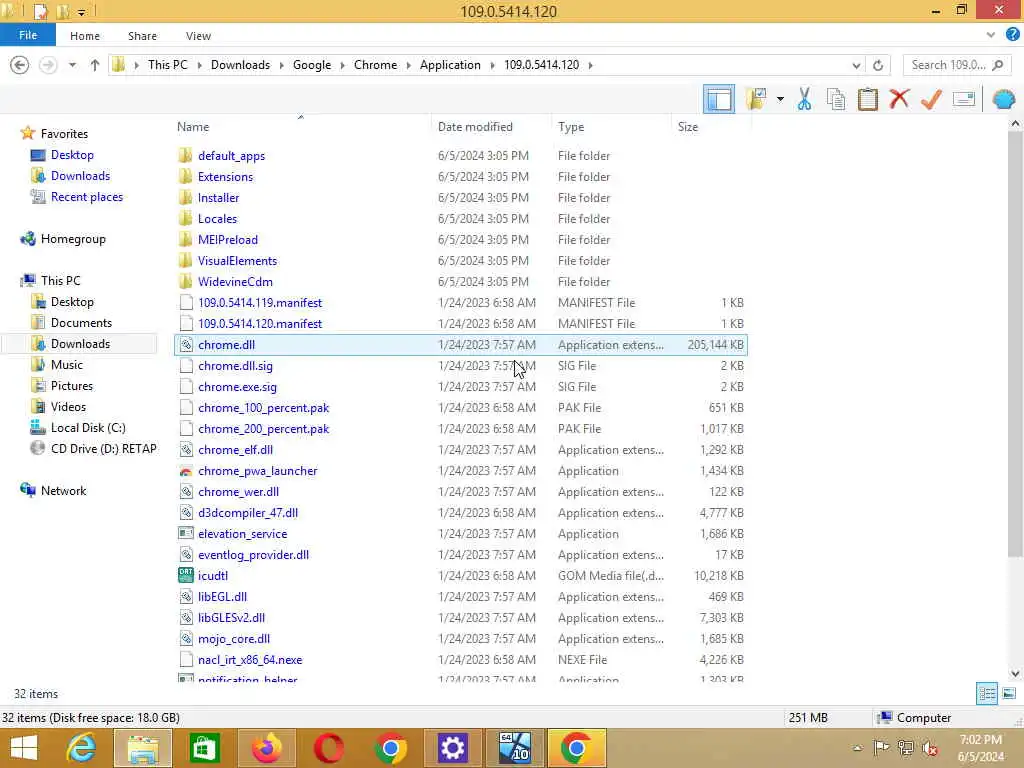Select Desktop under Favorites
The image size is (1024, 768).
click(72, 155)
